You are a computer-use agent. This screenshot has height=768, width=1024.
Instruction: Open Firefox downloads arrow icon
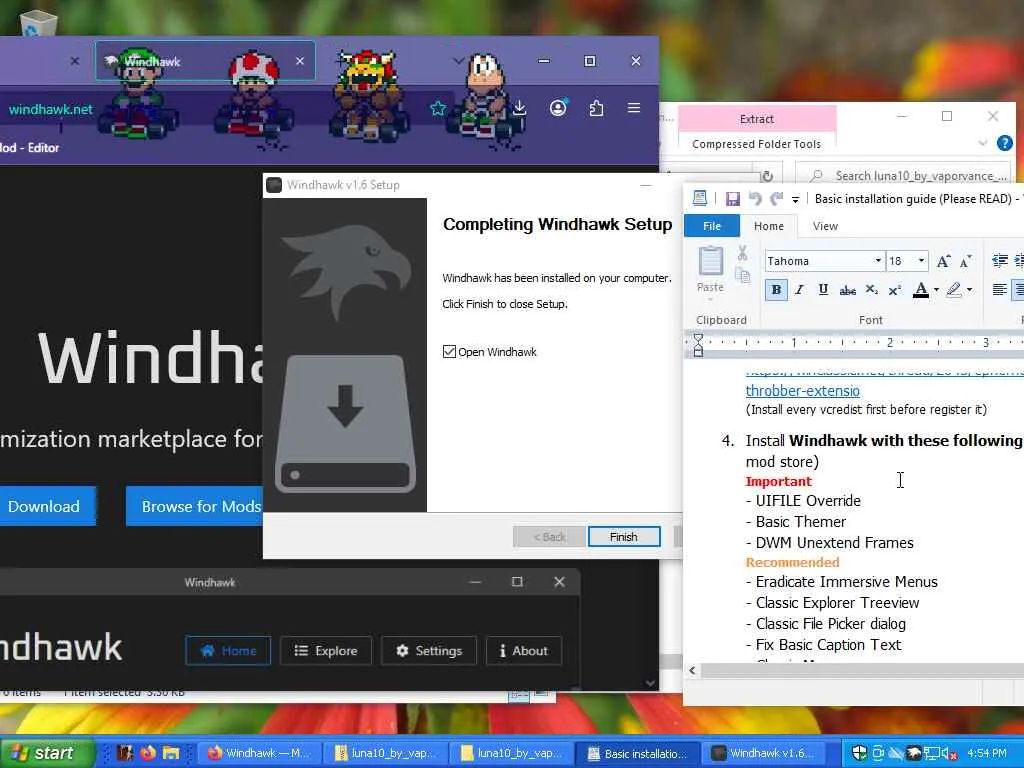coord(519,108)
